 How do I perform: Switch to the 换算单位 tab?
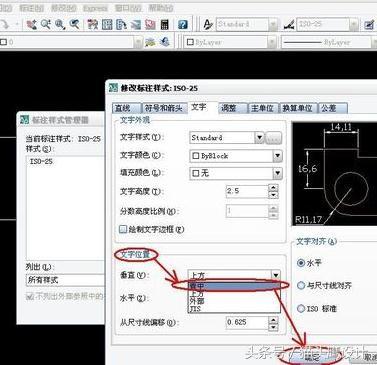[x=297, y=108]
